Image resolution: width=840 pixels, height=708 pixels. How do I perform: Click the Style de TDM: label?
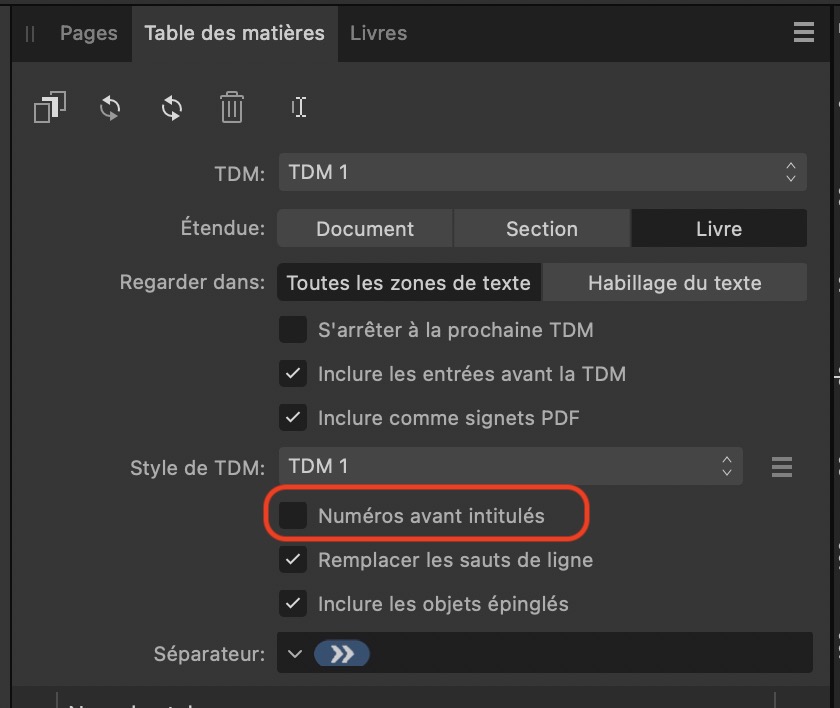click(198, 468)
